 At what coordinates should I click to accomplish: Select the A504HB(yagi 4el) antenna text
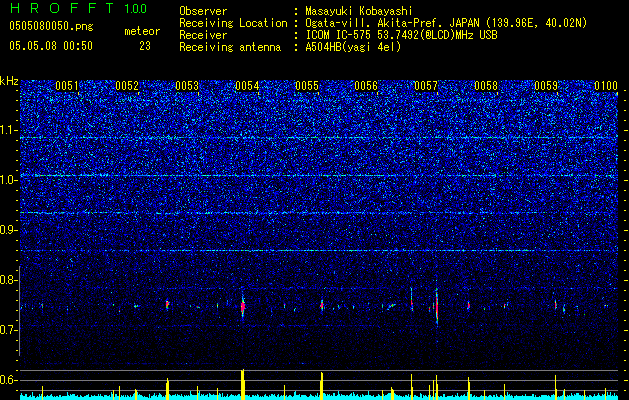click(353, 47)
